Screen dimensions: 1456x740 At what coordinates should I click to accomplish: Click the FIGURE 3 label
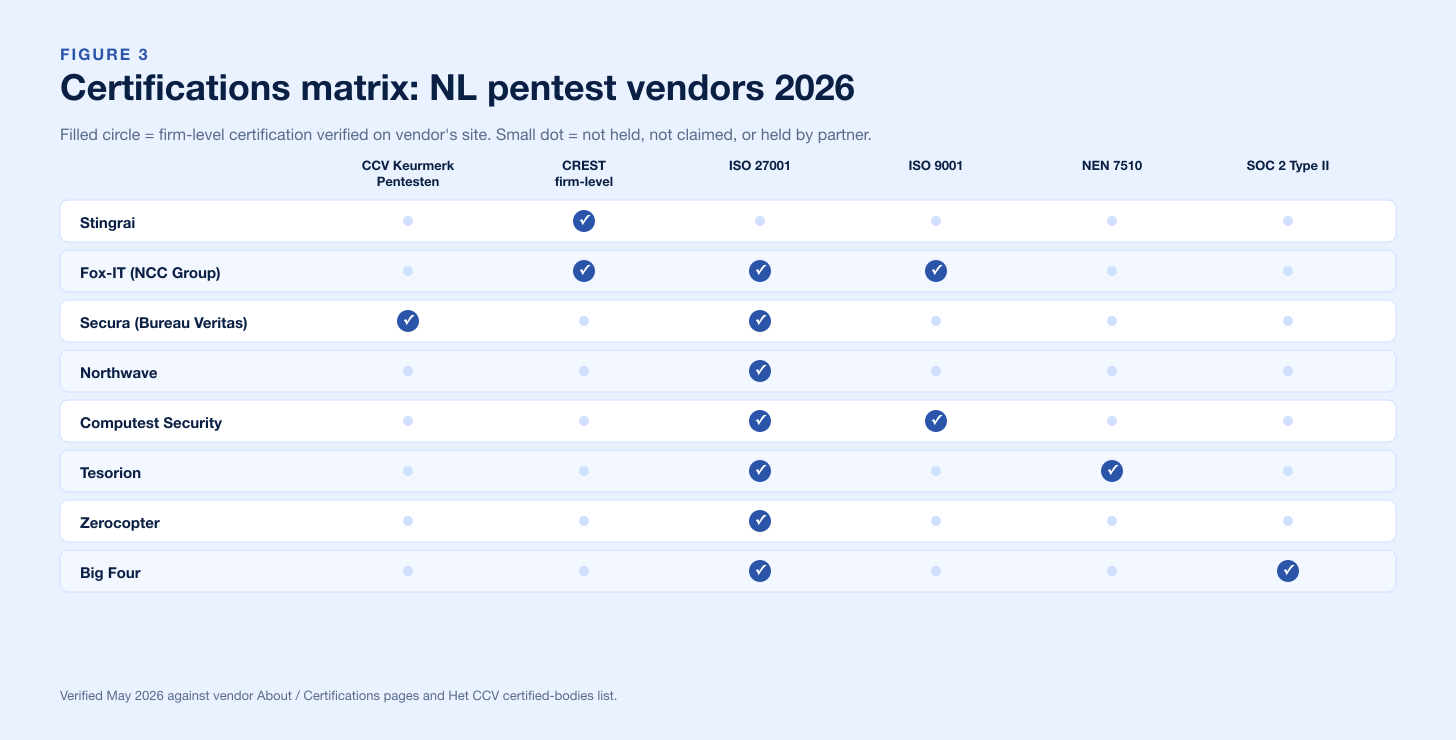104,55
